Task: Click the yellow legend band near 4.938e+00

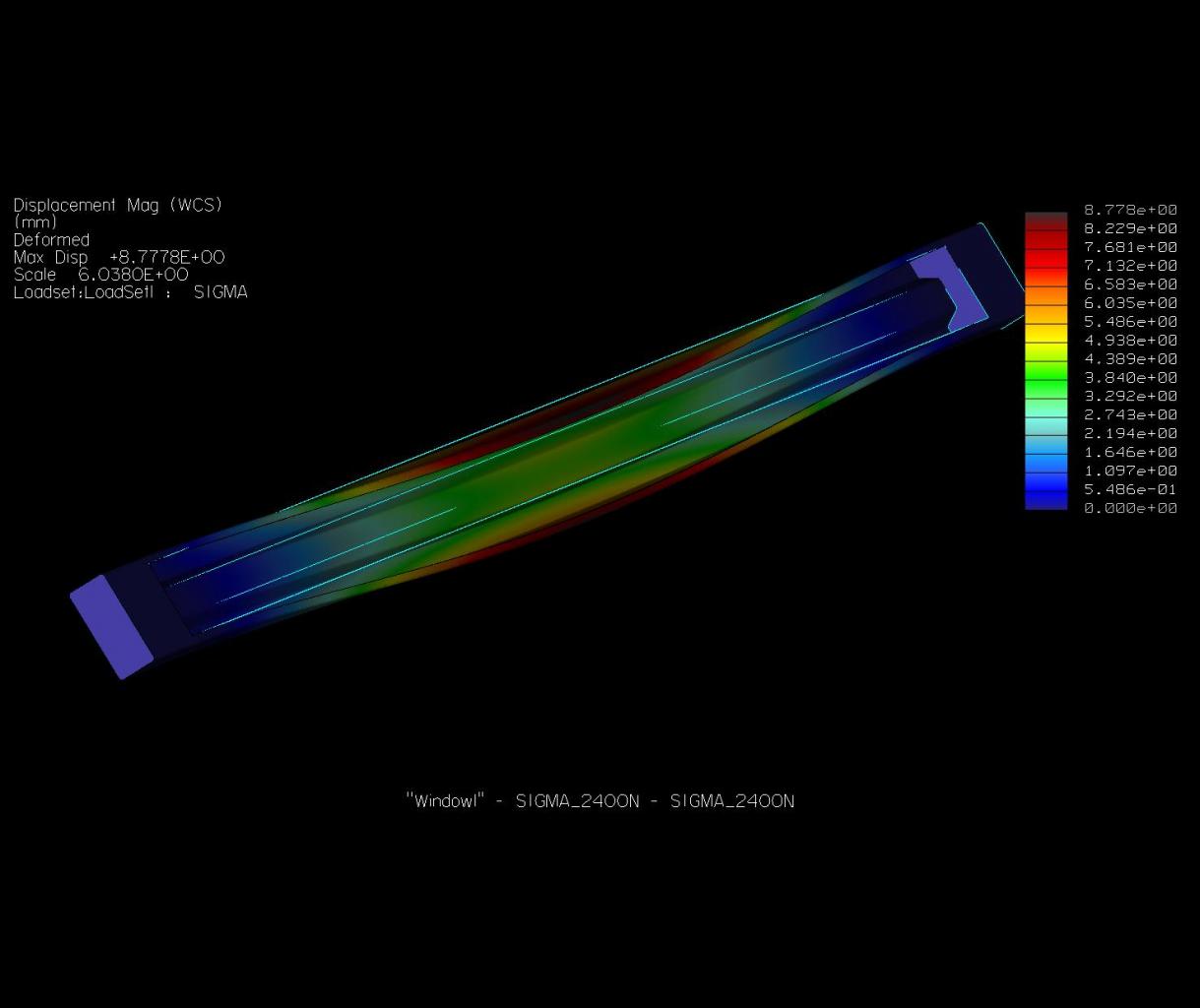Action: click(1045, 333)
